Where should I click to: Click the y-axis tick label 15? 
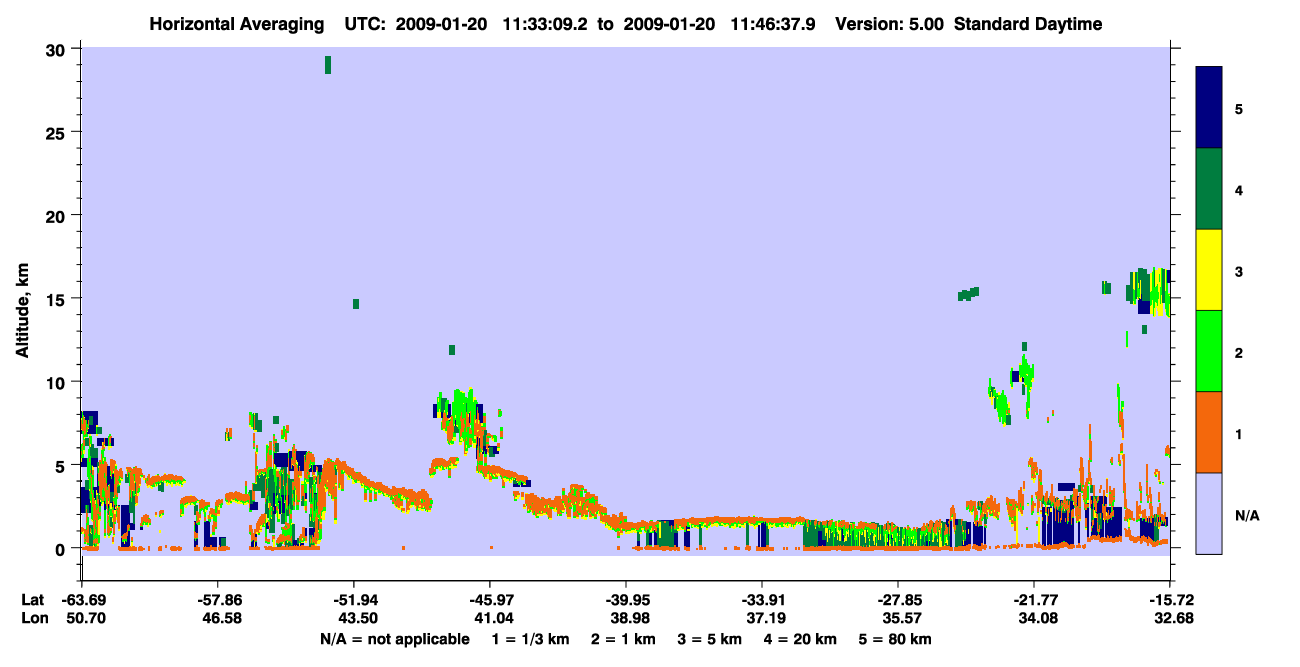point(58,299)
